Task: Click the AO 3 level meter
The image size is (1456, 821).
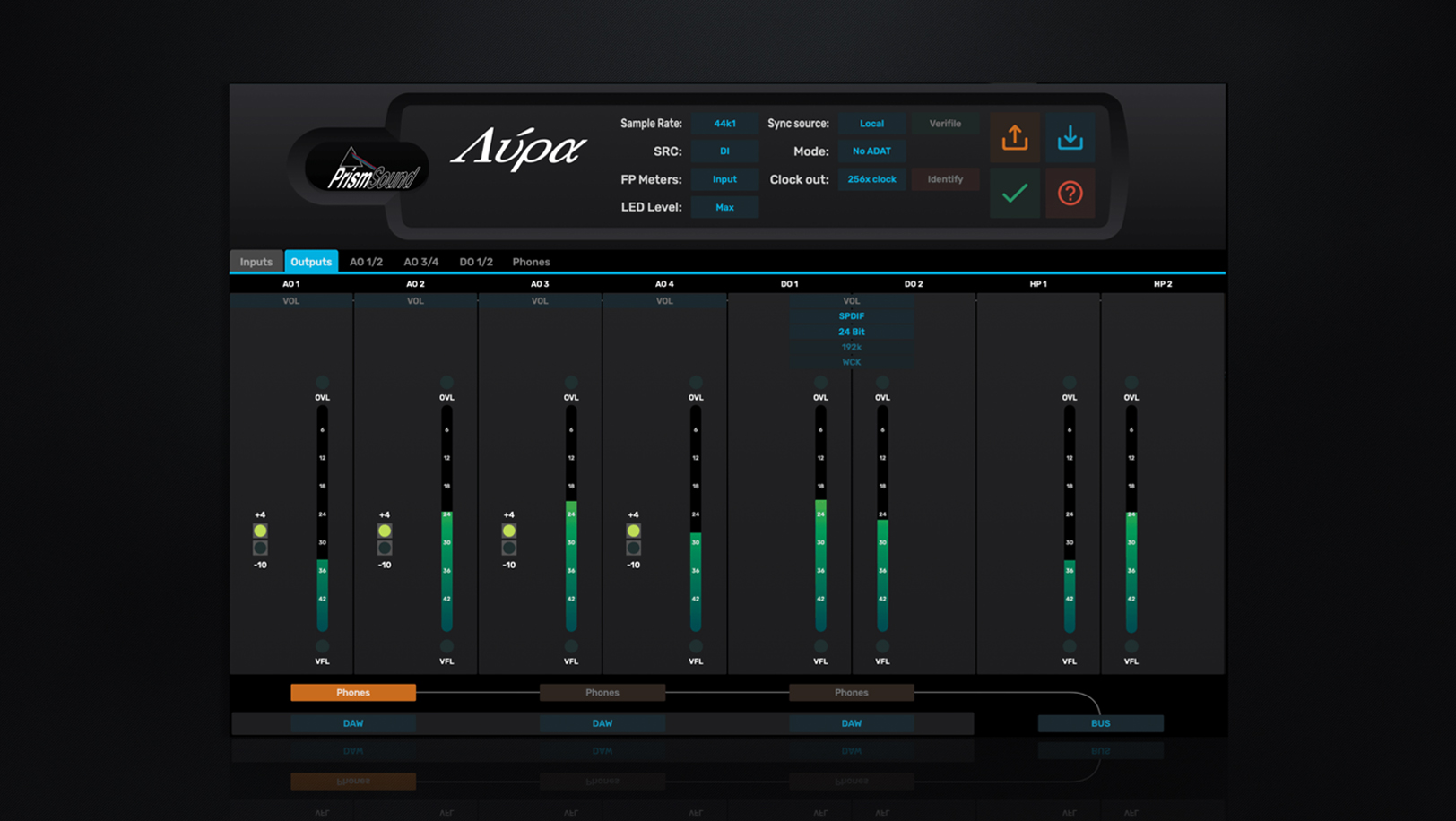Action: click(x=571, y=519)
